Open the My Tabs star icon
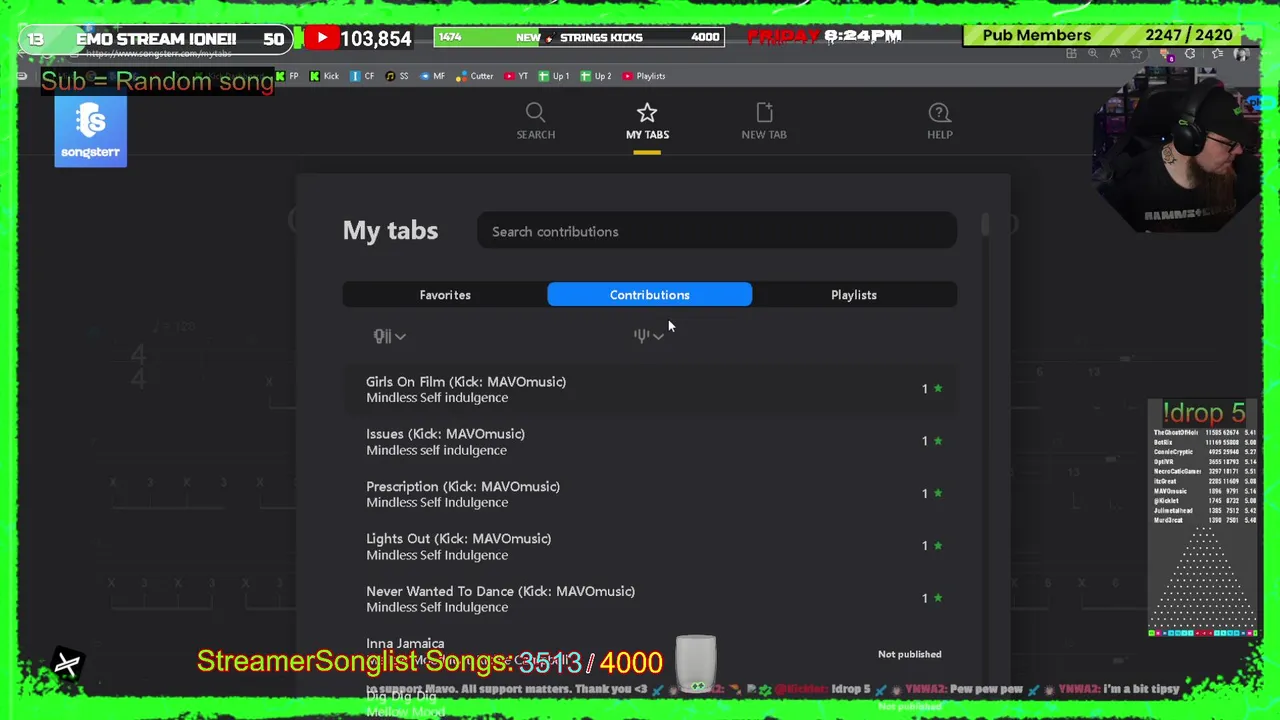The image size is (1280, 720). click(647, 113)
